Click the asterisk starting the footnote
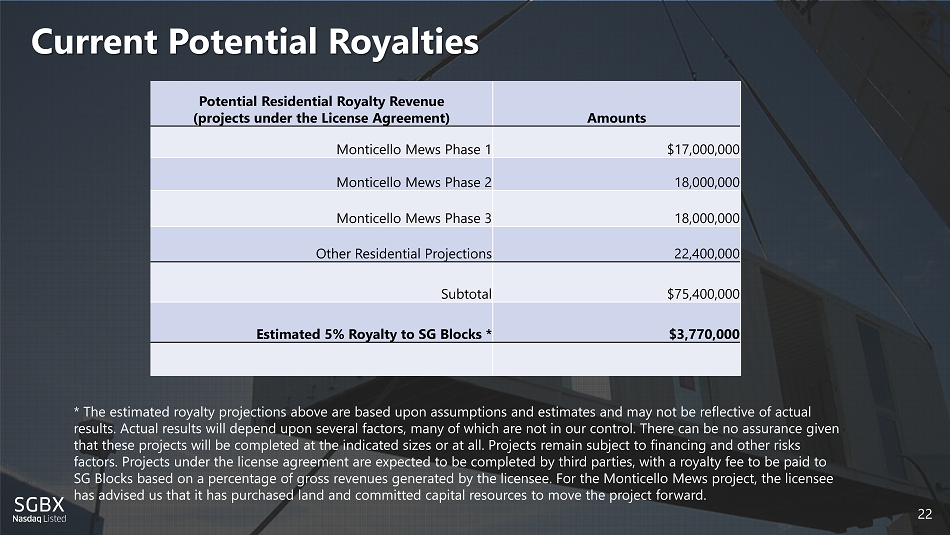The width and height of the screenshot is (950, 535). pos(77,411)
